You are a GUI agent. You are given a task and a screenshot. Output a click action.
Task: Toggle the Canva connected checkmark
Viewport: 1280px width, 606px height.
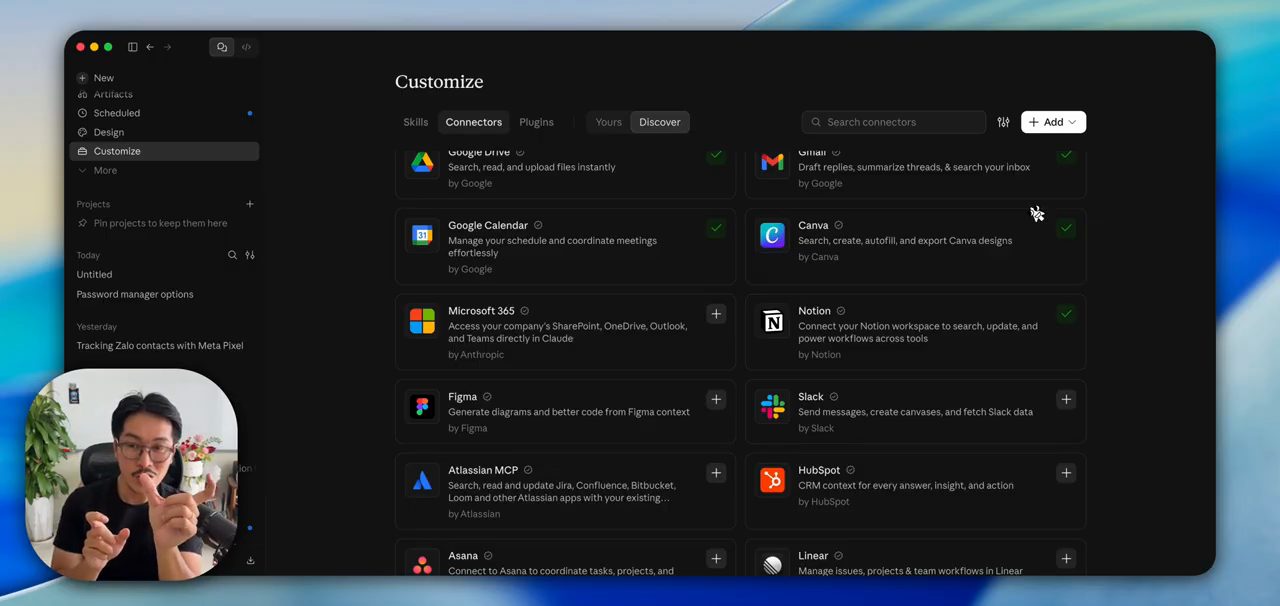click(x=1066, y=228)
